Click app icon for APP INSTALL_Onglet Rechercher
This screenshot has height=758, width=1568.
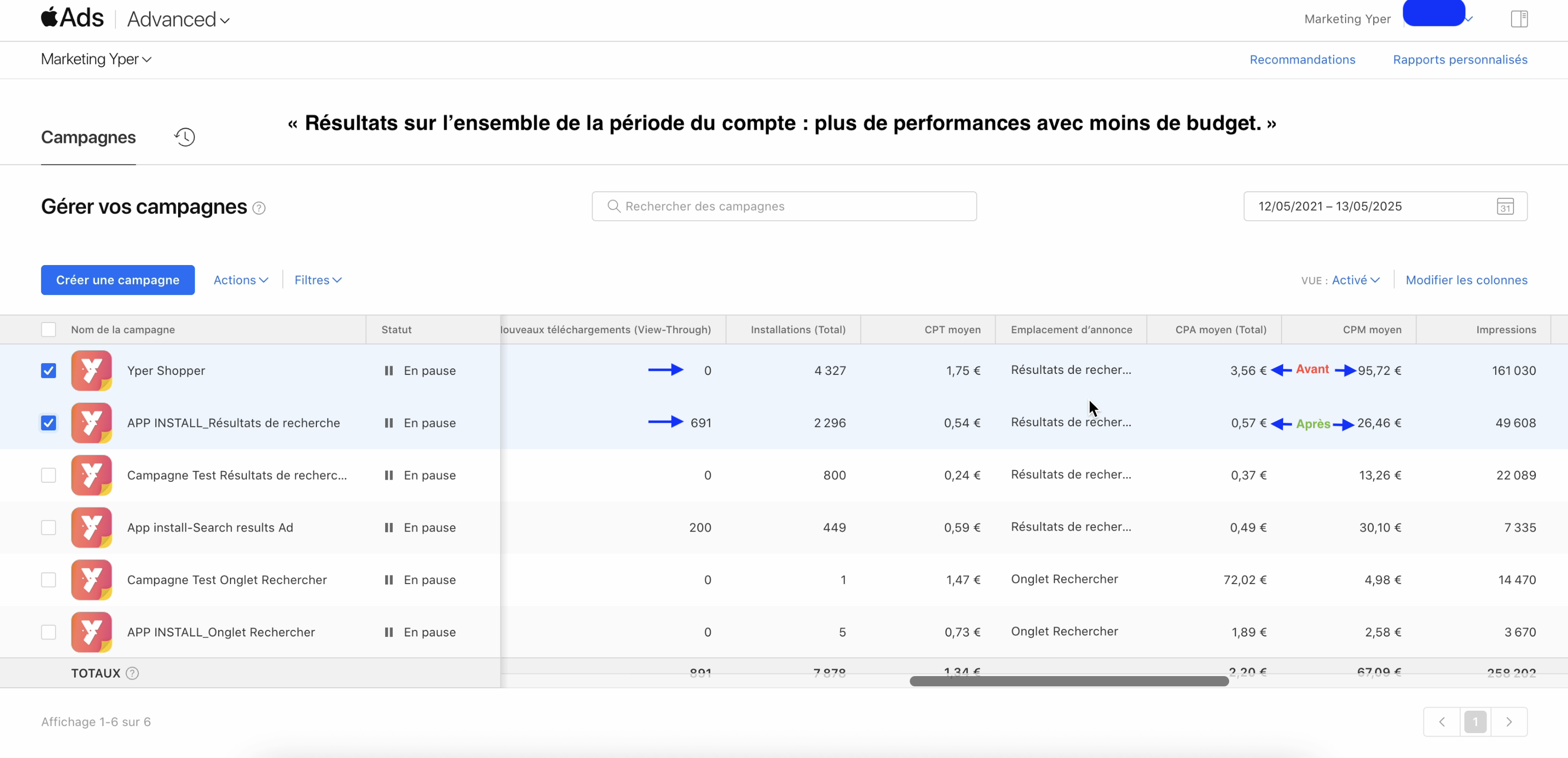(91, 632)
